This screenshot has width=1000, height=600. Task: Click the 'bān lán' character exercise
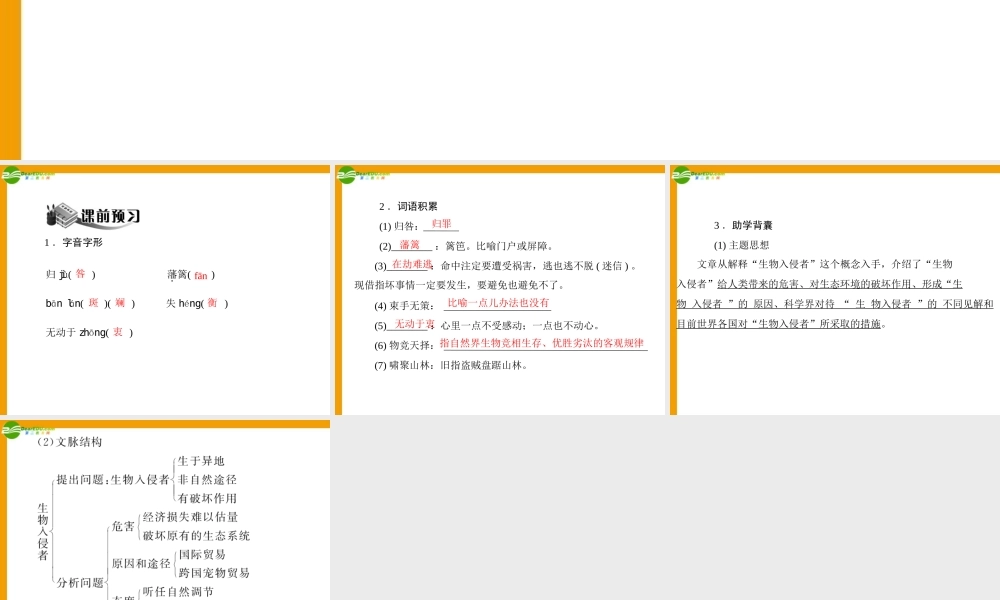point(91,304)
